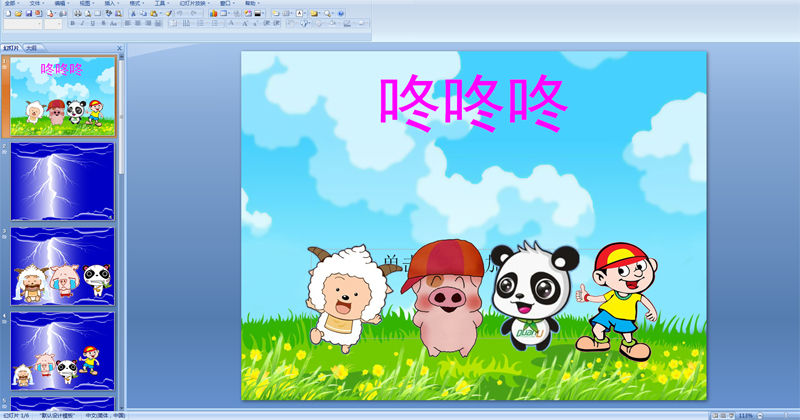Decrease font size with smaller A
Image resolution: width=800 pixels, height=420 pixels.
click(x=256, y=23)
